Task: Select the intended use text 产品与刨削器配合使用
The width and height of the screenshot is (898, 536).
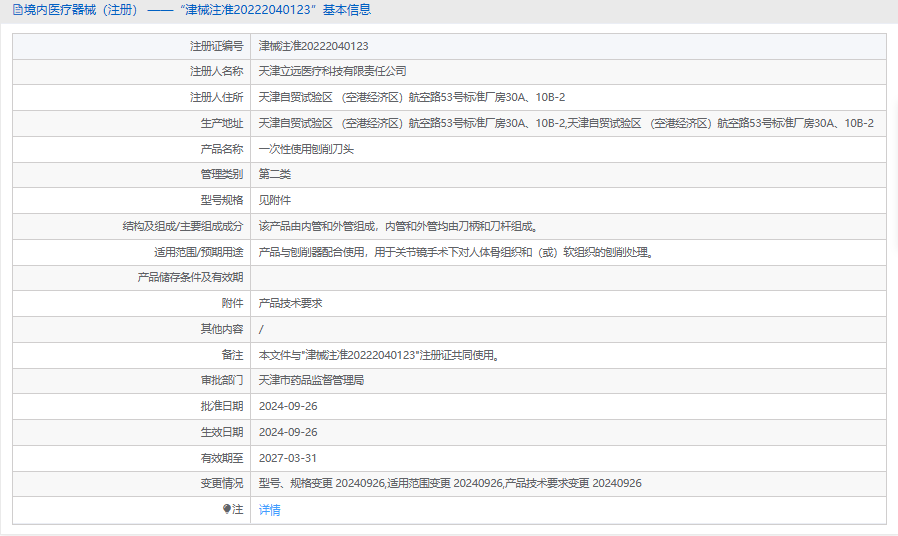Action: tap(457, 252)
